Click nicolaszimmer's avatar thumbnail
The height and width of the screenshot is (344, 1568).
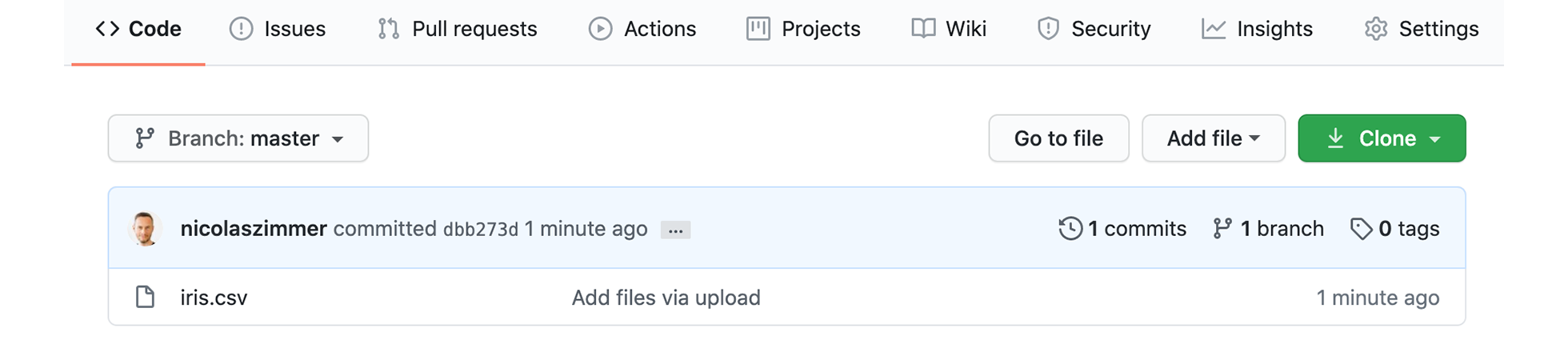coord(145,229)
